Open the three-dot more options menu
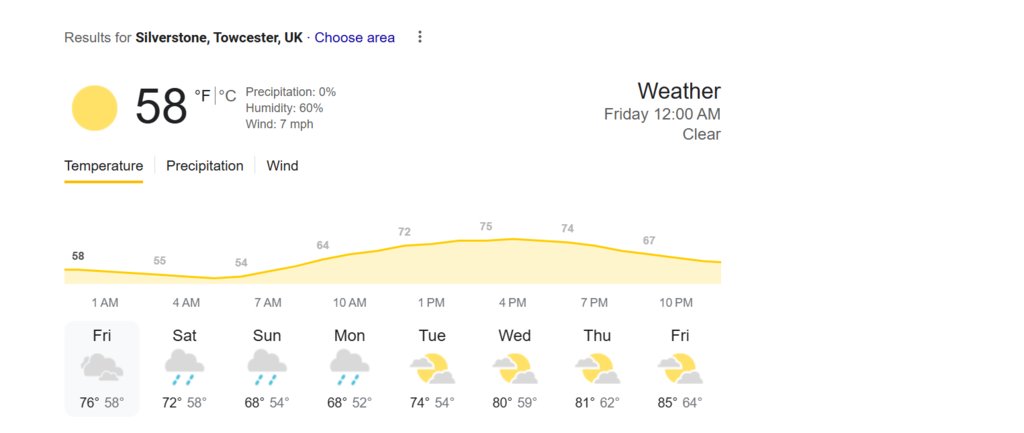 [420, 37]
